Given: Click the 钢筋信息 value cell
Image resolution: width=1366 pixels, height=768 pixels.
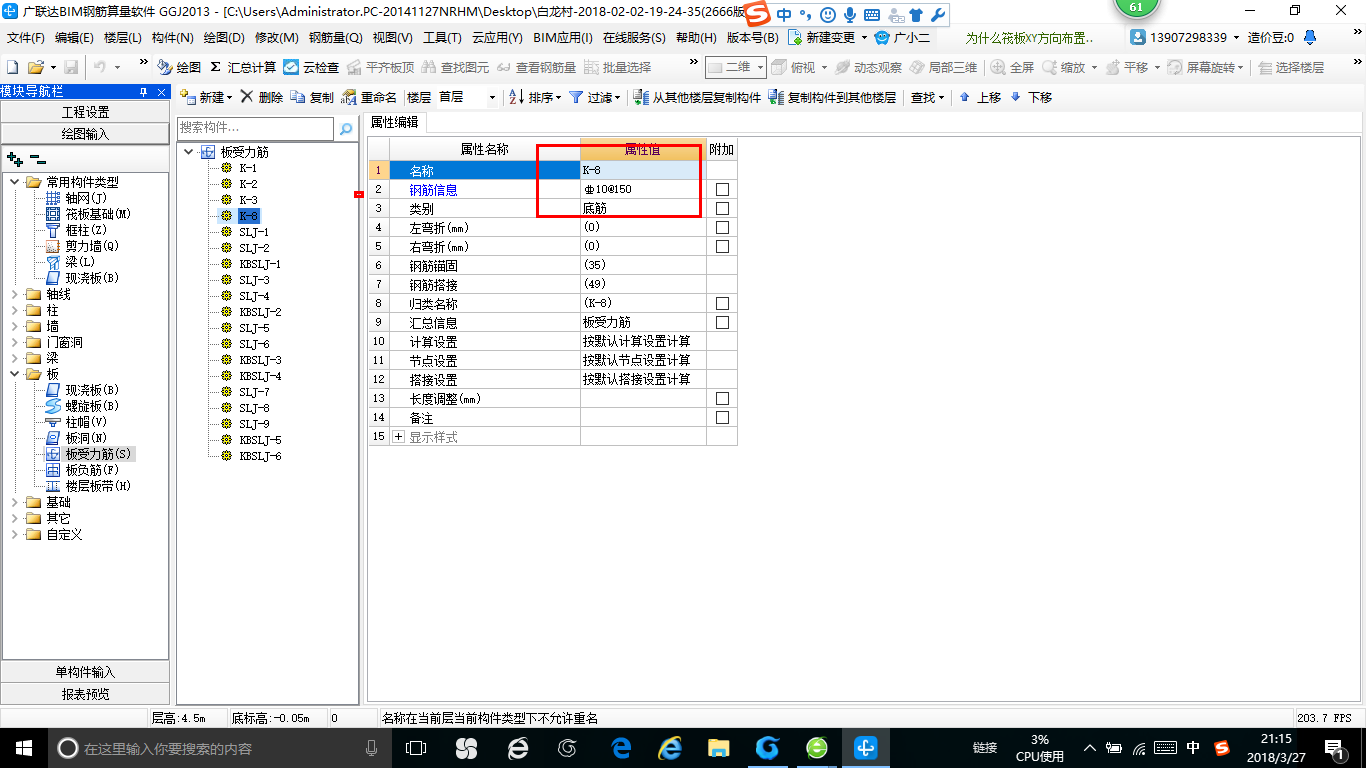Looking at the screenshot, I should 642,189.
